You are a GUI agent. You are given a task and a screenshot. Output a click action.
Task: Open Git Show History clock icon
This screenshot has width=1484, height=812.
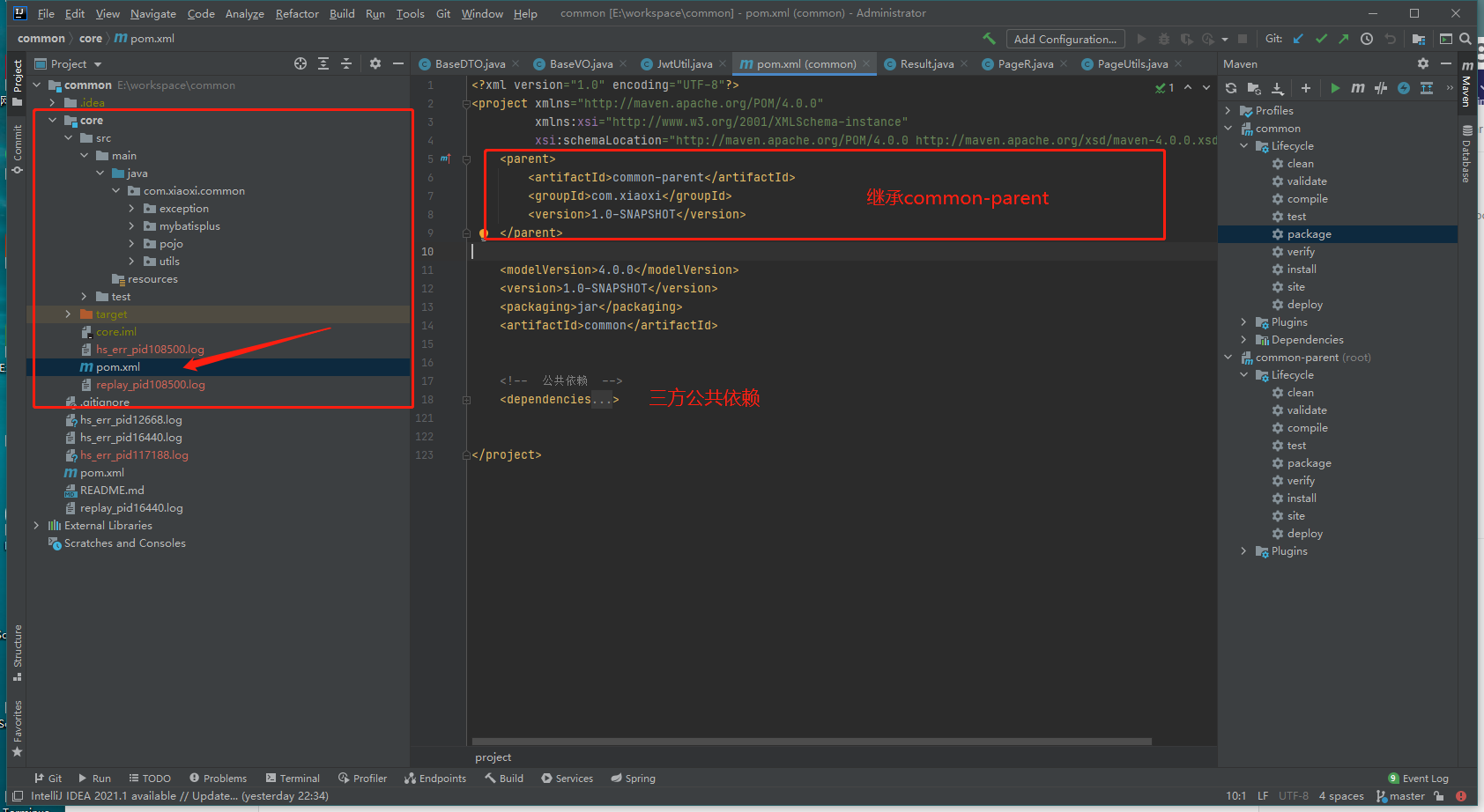click(1366, 39)
